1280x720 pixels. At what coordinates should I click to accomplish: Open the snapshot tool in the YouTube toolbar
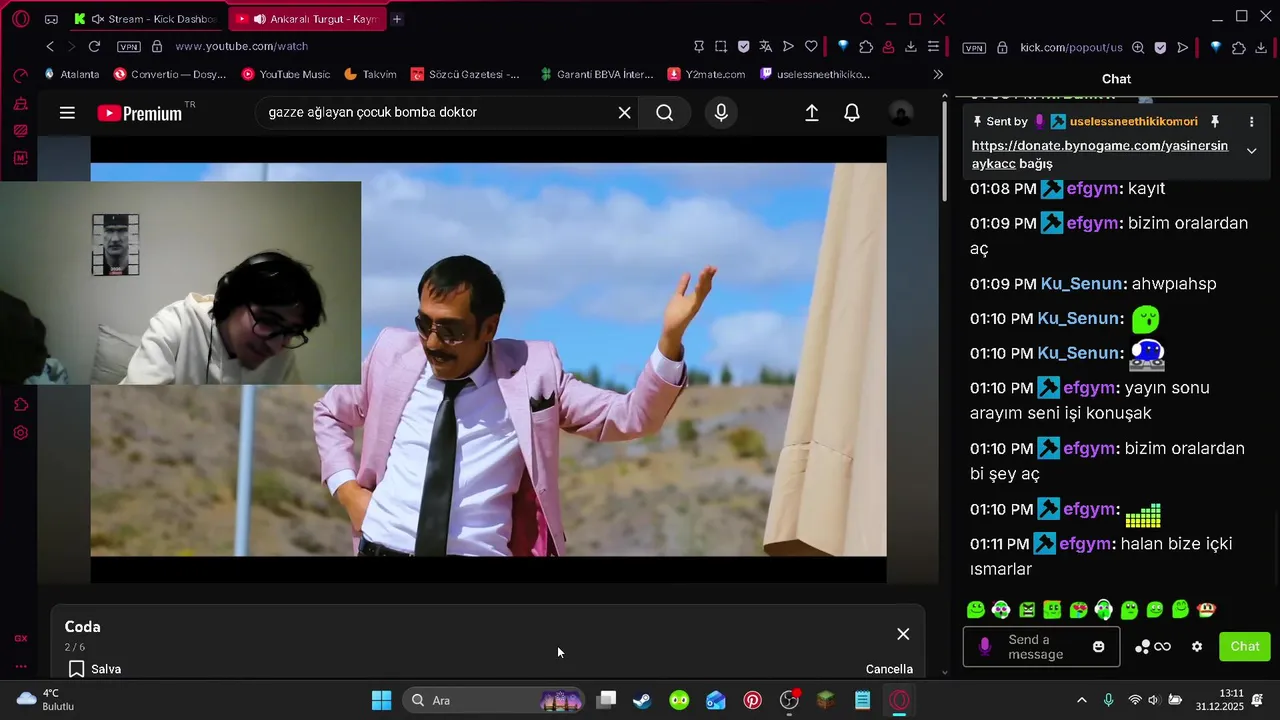721,46
